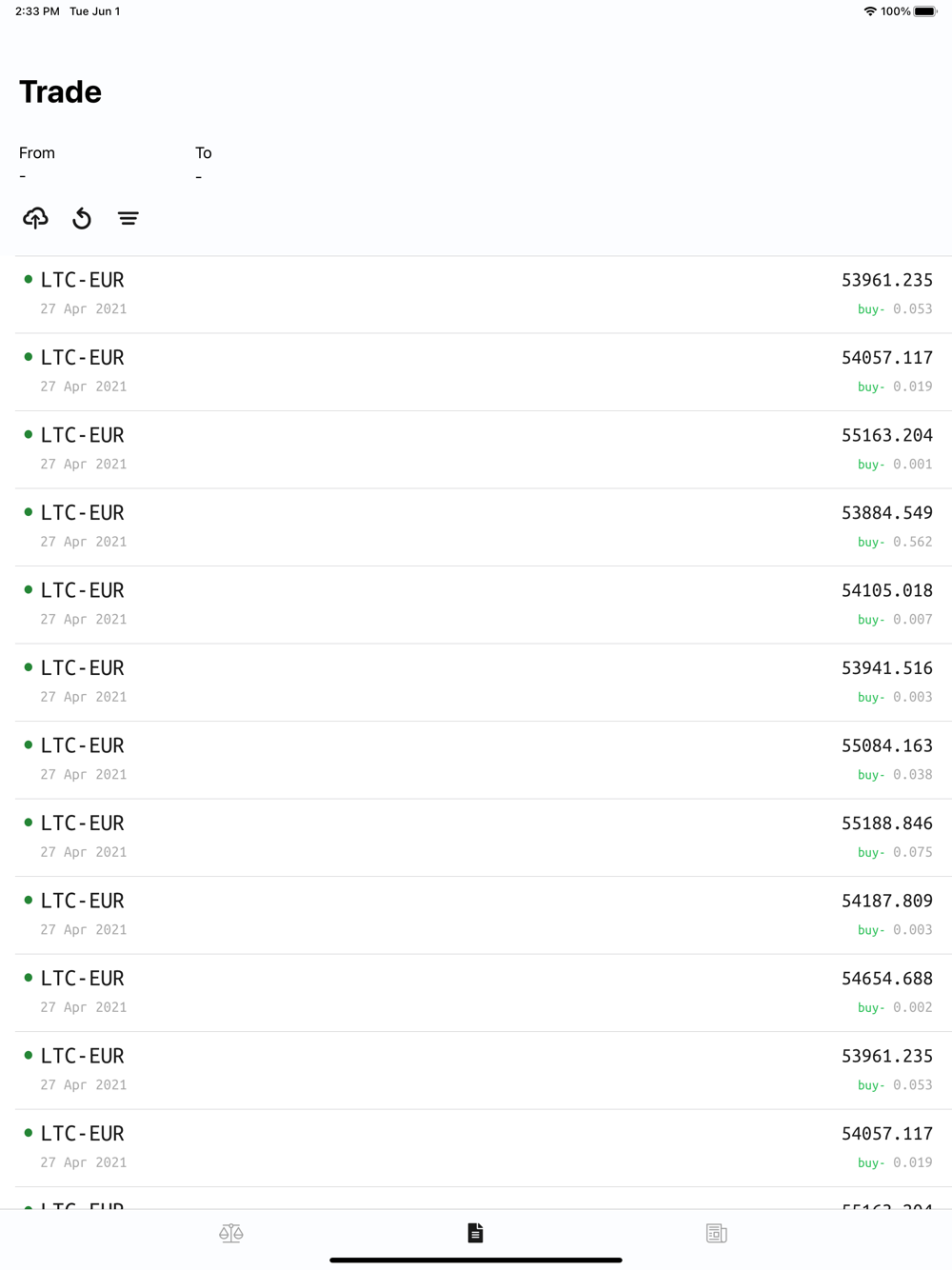Select the buy- 0.038 amount
The image size is (952, 1270).
point(895,775)
